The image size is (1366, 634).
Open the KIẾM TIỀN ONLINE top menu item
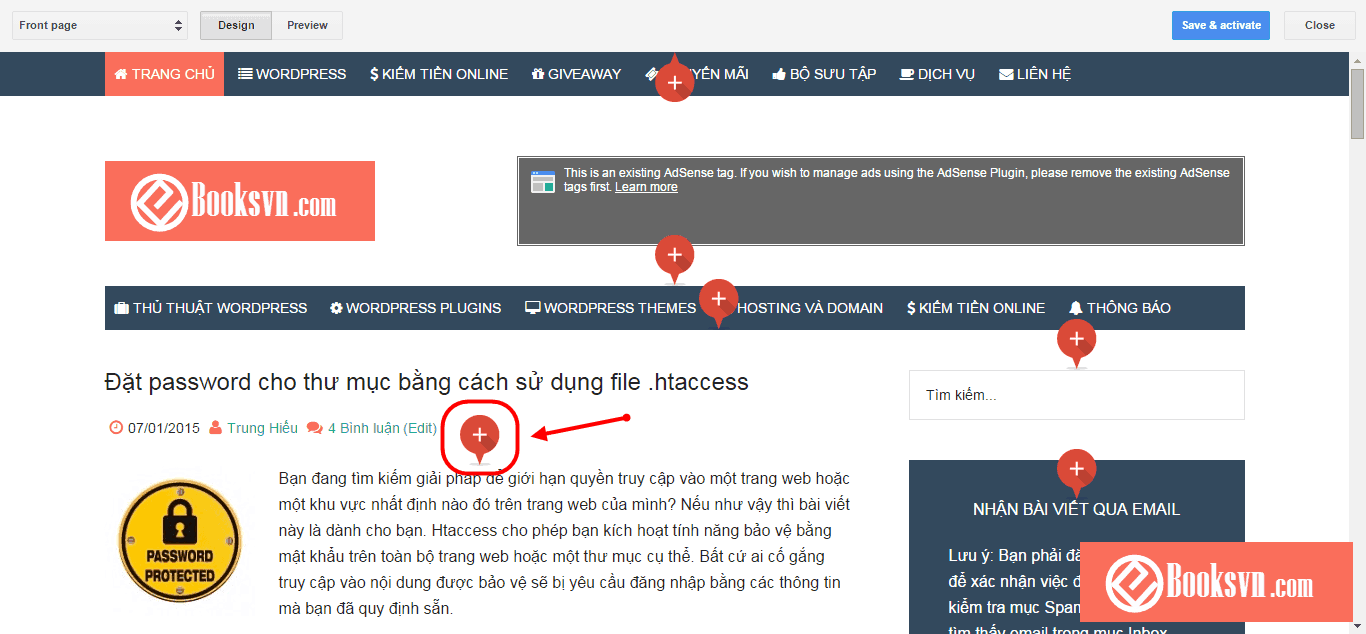point(438,74)
